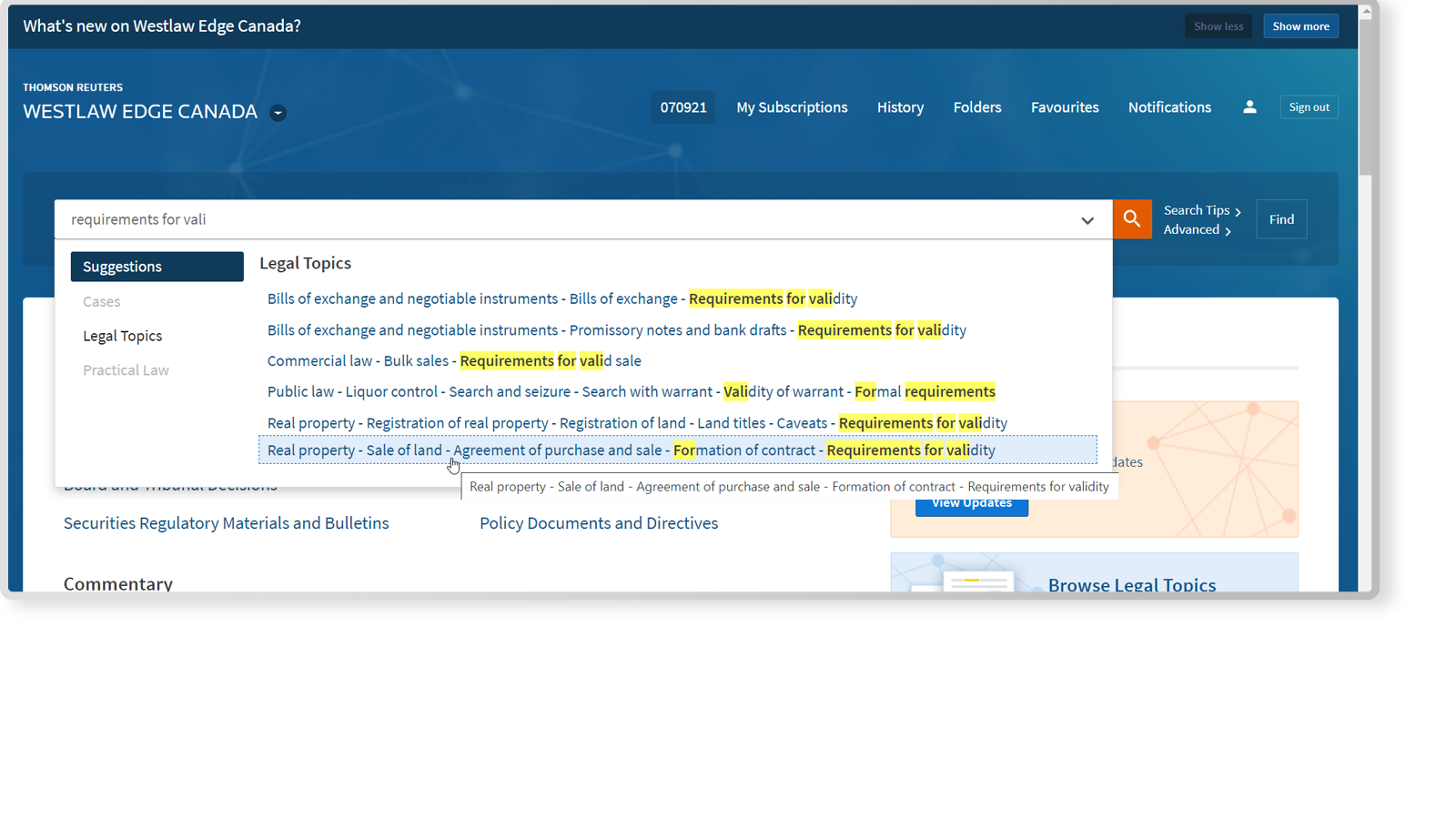Click the Sign out button
Viewport: 1456px width, 819px height.
click(1309, 107)
